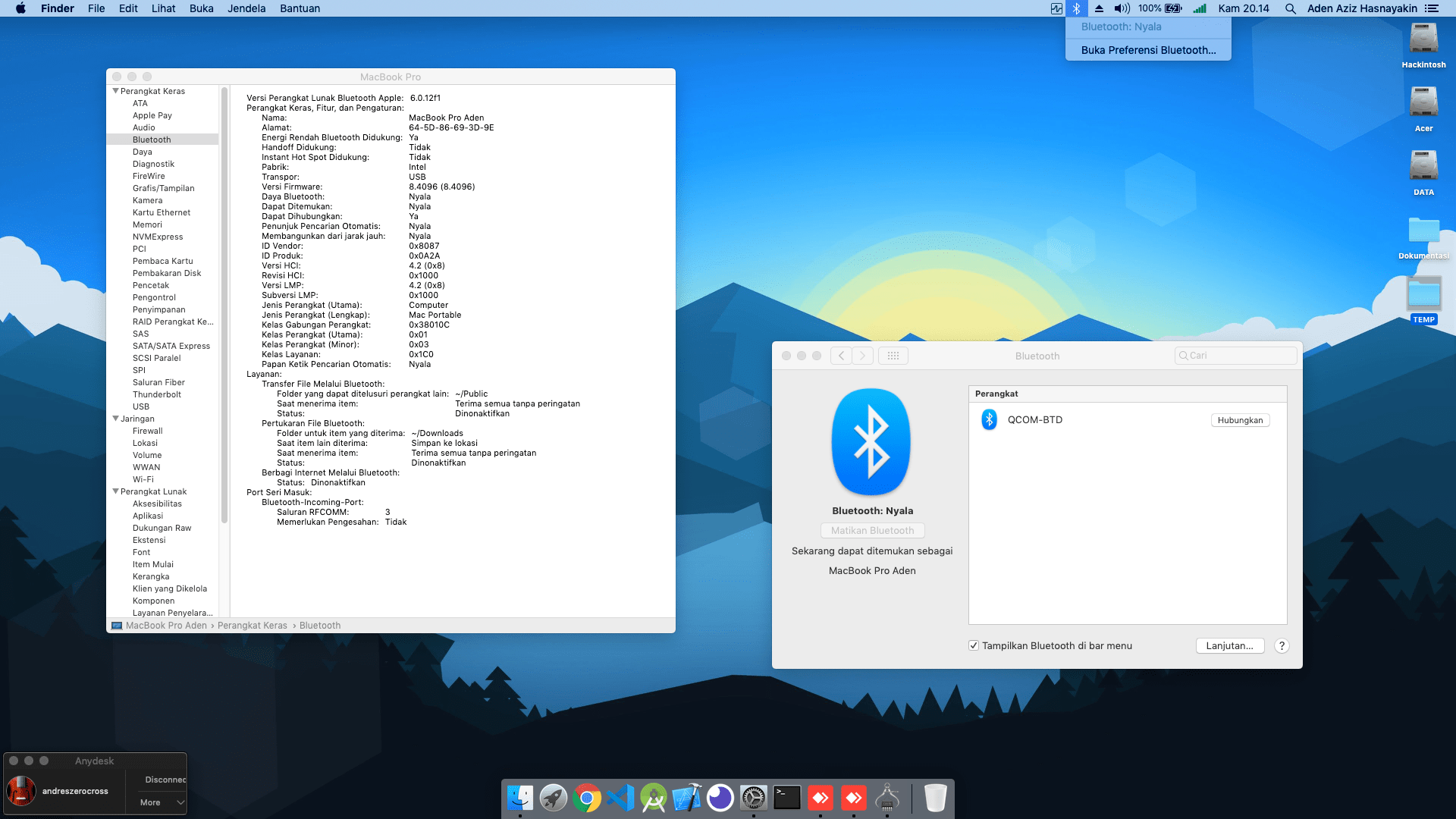Collapse Jaringan tree section
This screenshot has width=1456, height=819.
(115, 419)
